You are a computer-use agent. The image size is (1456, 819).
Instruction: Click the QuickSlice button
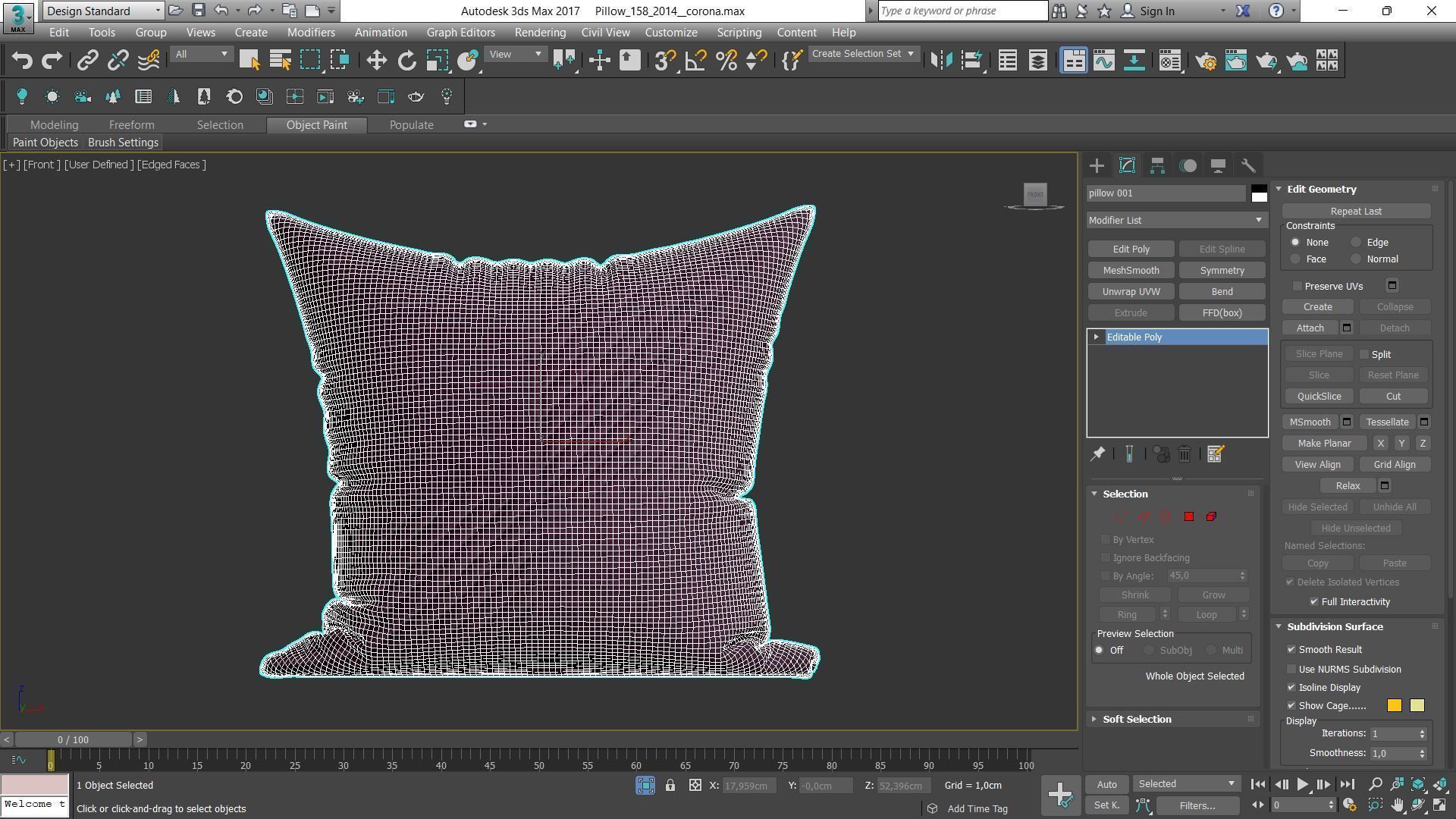[1319, 396]
